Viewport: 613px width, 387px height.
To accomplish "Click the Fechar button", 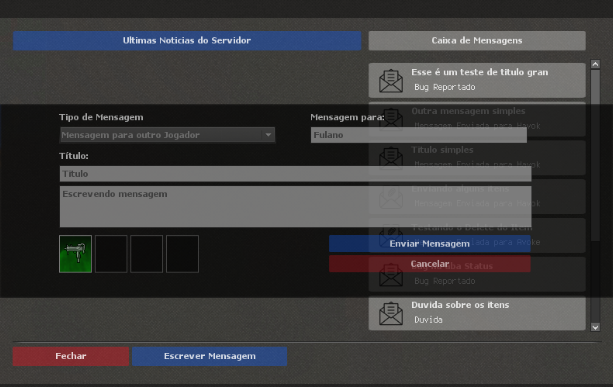I will pyautogui.click(x=71, y=356).
